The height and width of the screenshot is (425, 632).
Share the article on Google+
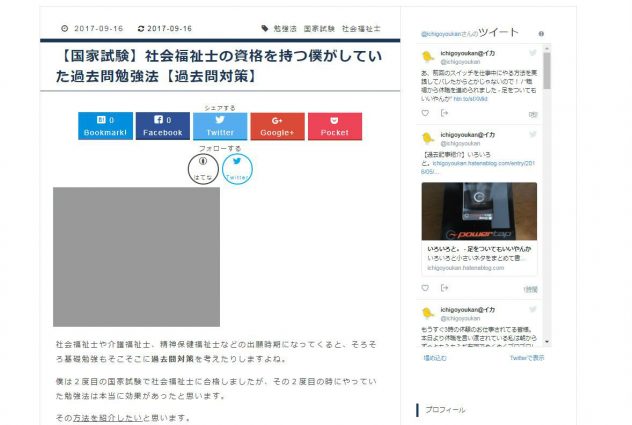(x=277, y=126)
